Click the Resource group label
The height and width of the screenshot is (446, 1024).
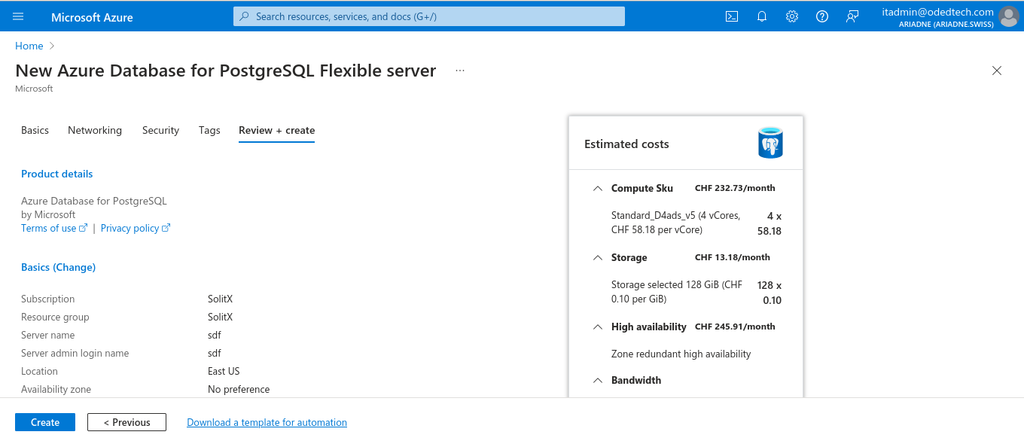pos(55,317)
